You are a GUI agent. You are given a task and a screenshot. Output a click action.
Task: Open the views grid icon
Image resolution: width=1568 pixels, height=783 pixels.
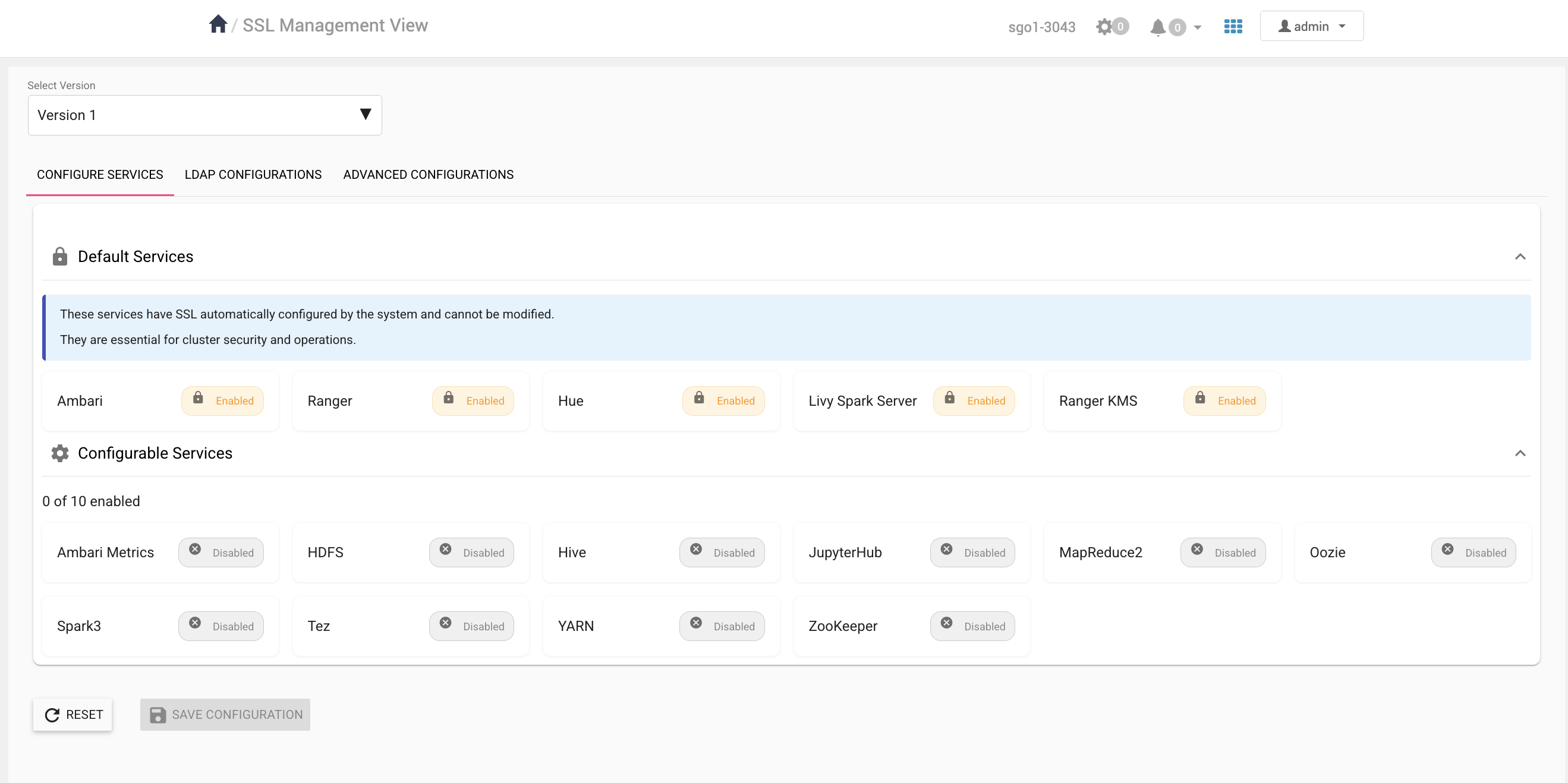pos(1233,26)
